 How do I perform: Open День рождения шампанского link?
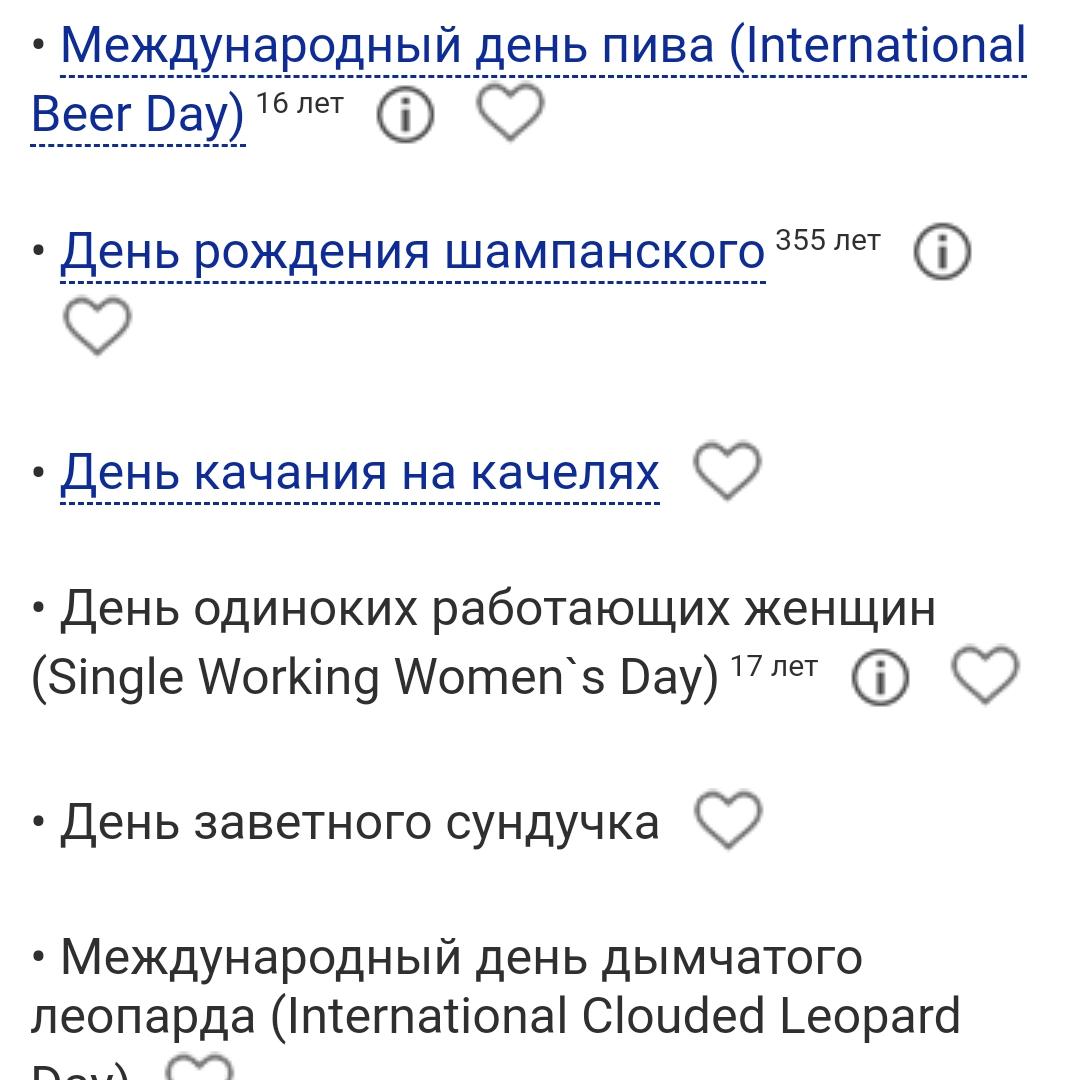pyautogui.click(x=413, y=251)
